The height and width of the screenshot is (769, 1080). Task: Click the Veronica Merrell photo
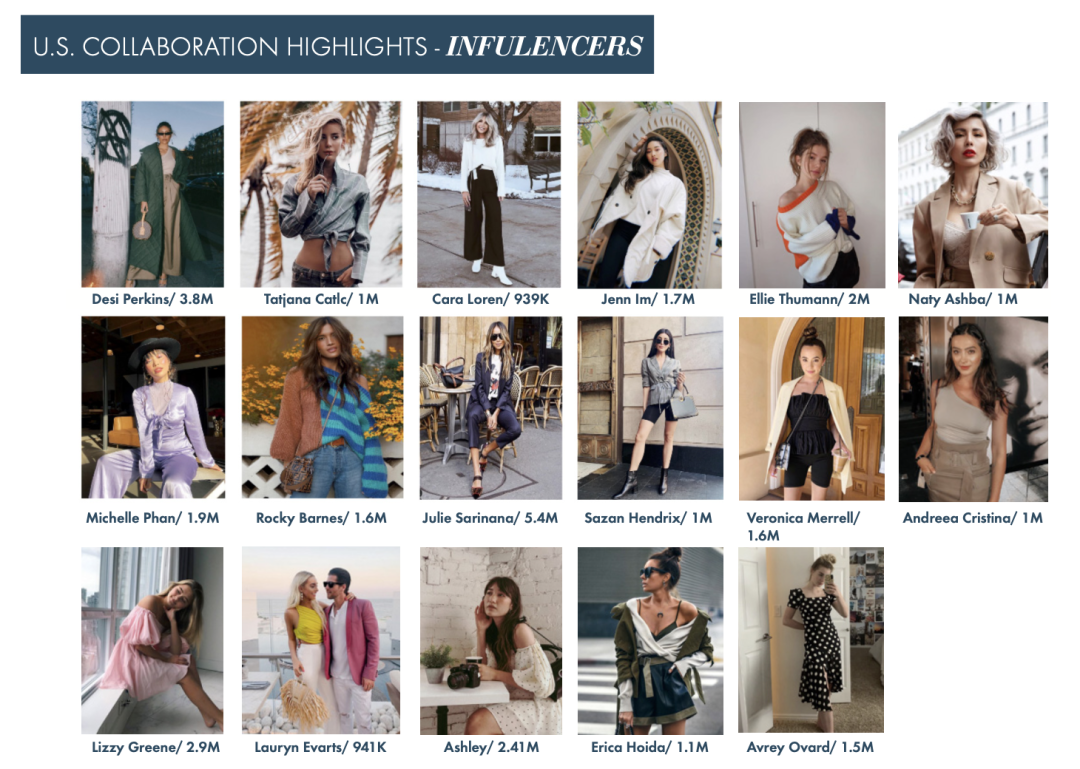click(x=812, y=409)
